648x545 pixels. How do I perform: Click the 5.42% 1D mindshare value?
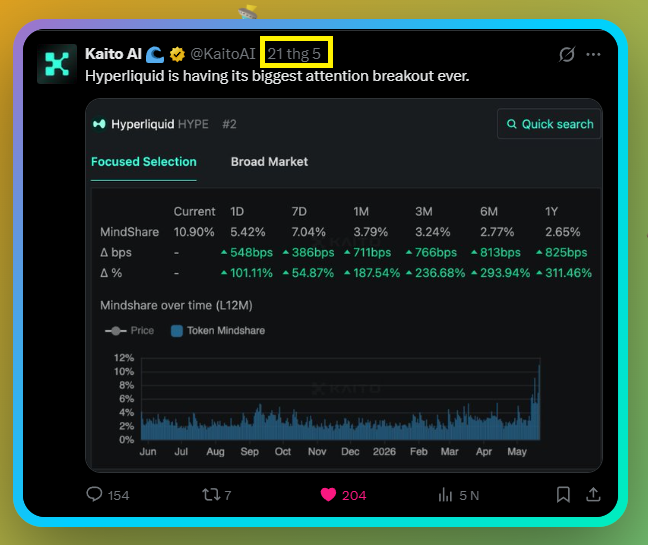[x=248, y=232]
